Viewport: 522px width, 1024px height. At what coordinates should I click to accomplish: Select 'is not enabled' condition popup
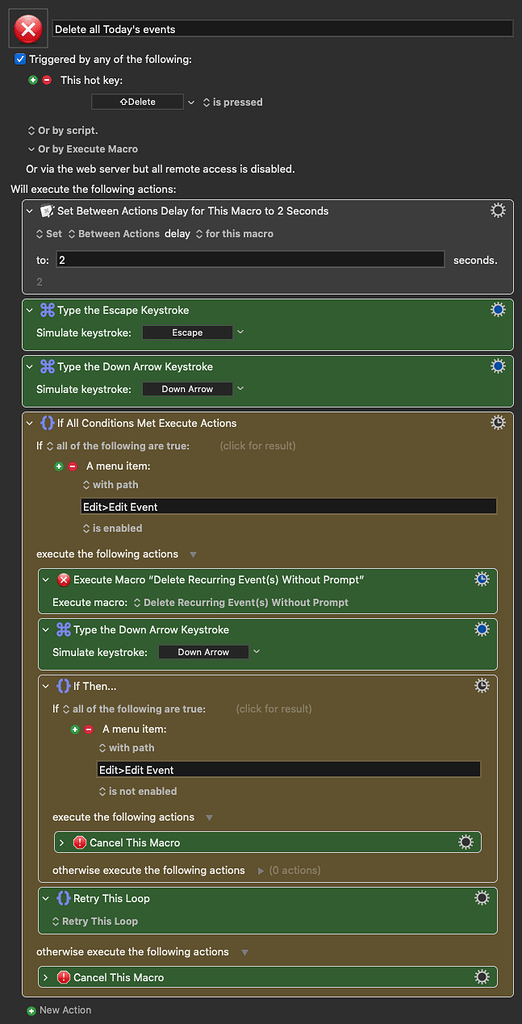138,791
